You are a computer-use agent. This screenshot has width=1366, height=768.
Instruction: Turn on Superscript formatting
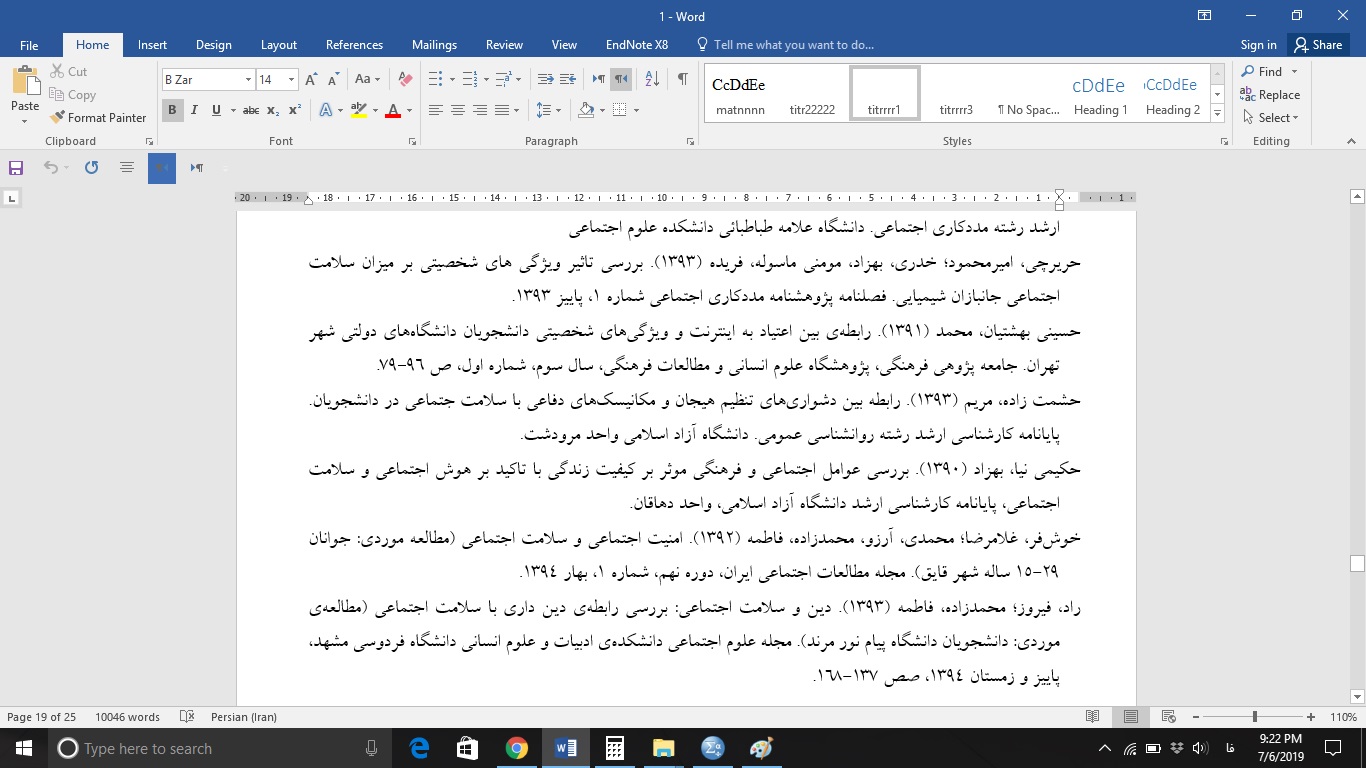(x=292, y=110)
